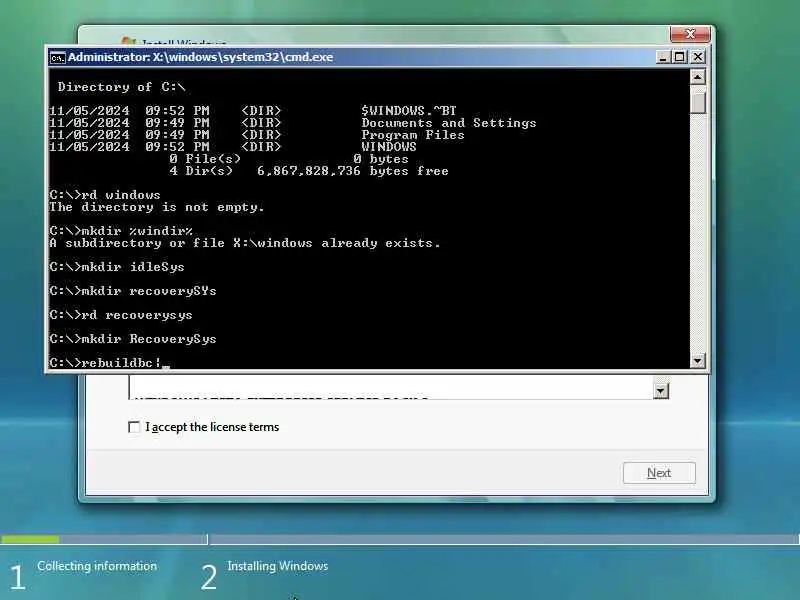
Task: Click 'already exists' error message line
Action: 244,243
